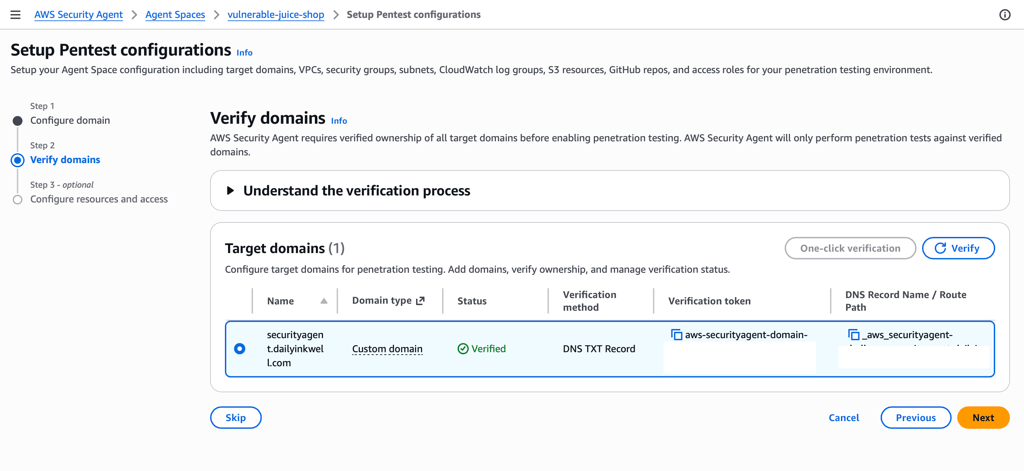The width and height of the screenshot is (1024, 471).
Task: Expand Understand the verification process section
Action: click(230, 191)
